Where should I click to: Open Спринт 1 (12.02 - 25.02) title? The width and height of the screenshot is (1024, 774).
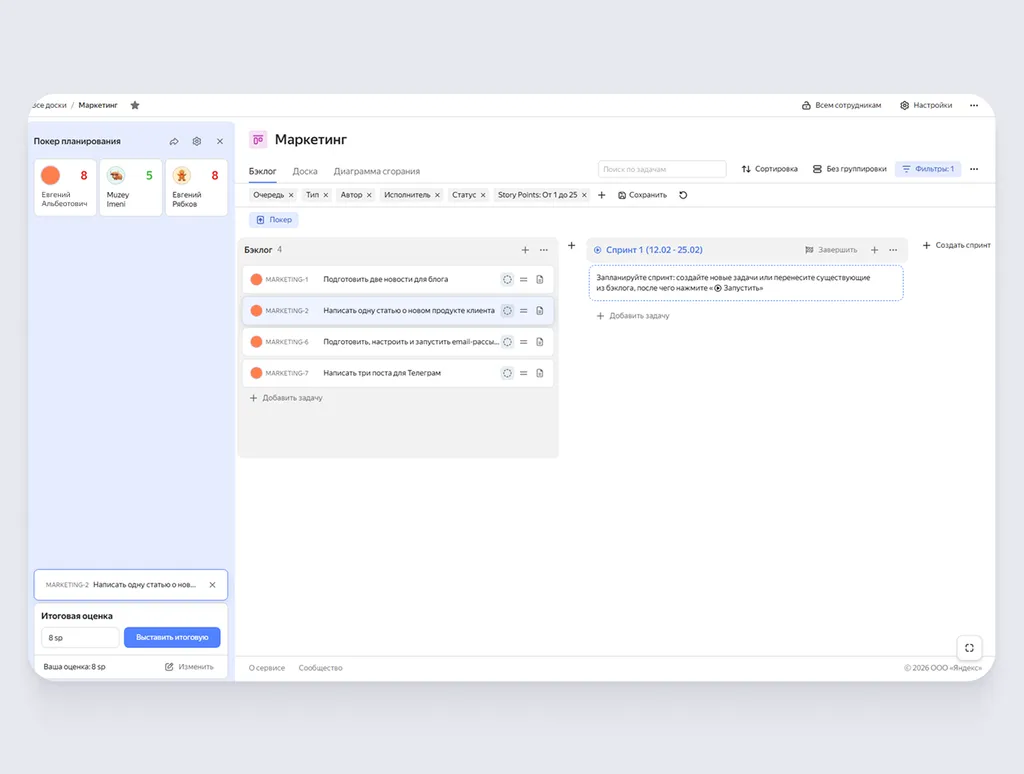point(654,250)
